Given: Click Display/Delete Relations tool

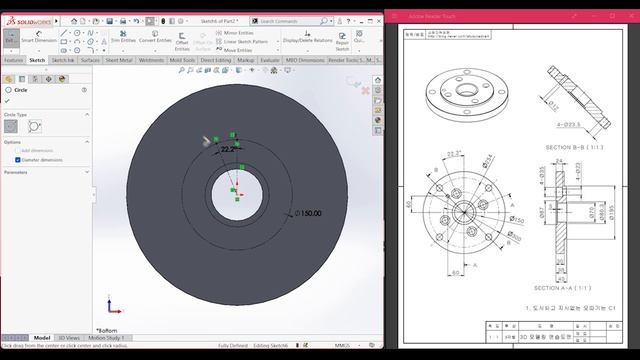Looking at the screenshot, I should 307,36.
